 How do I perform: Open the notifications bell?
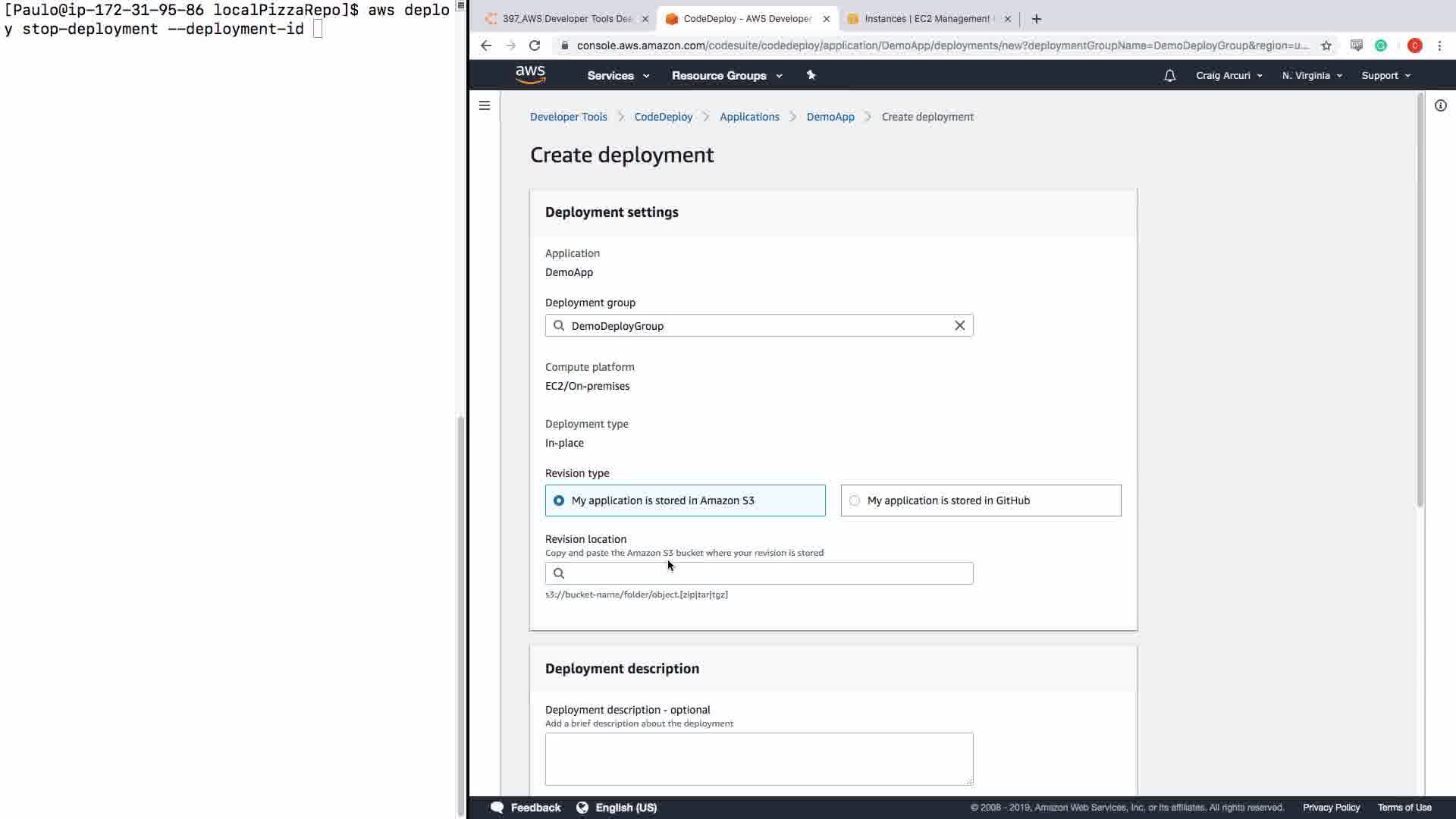(x=1169, y=76)
